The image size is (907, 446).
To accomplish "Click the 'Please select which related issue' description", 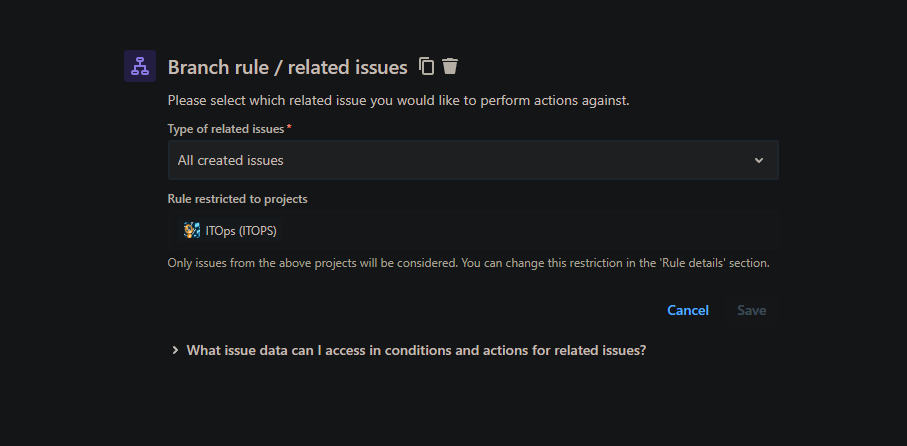I will (398, 100).
